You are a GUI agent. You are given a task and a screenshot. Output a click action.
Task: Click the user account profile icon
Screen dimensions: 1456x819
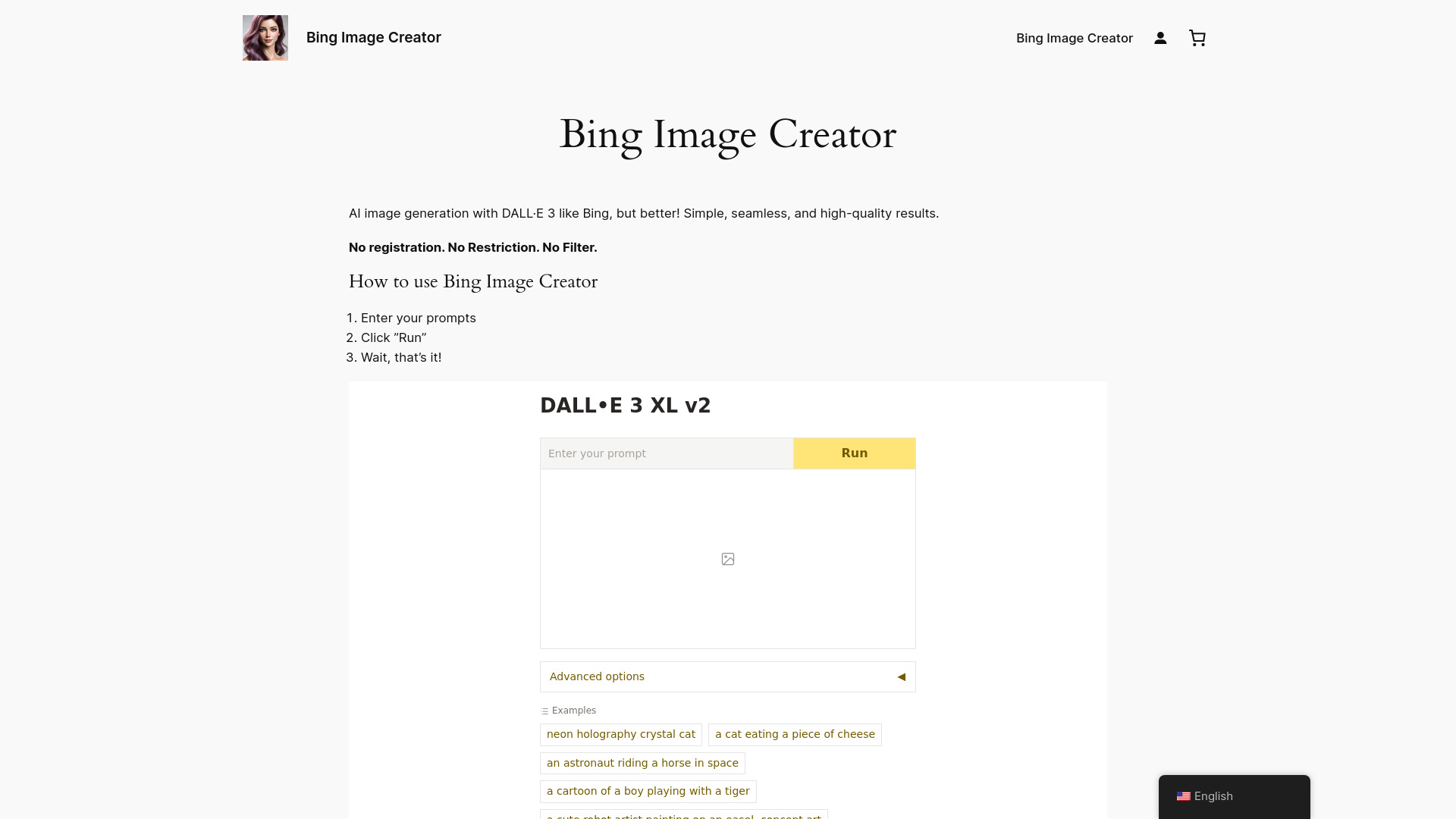[1160, 37]
